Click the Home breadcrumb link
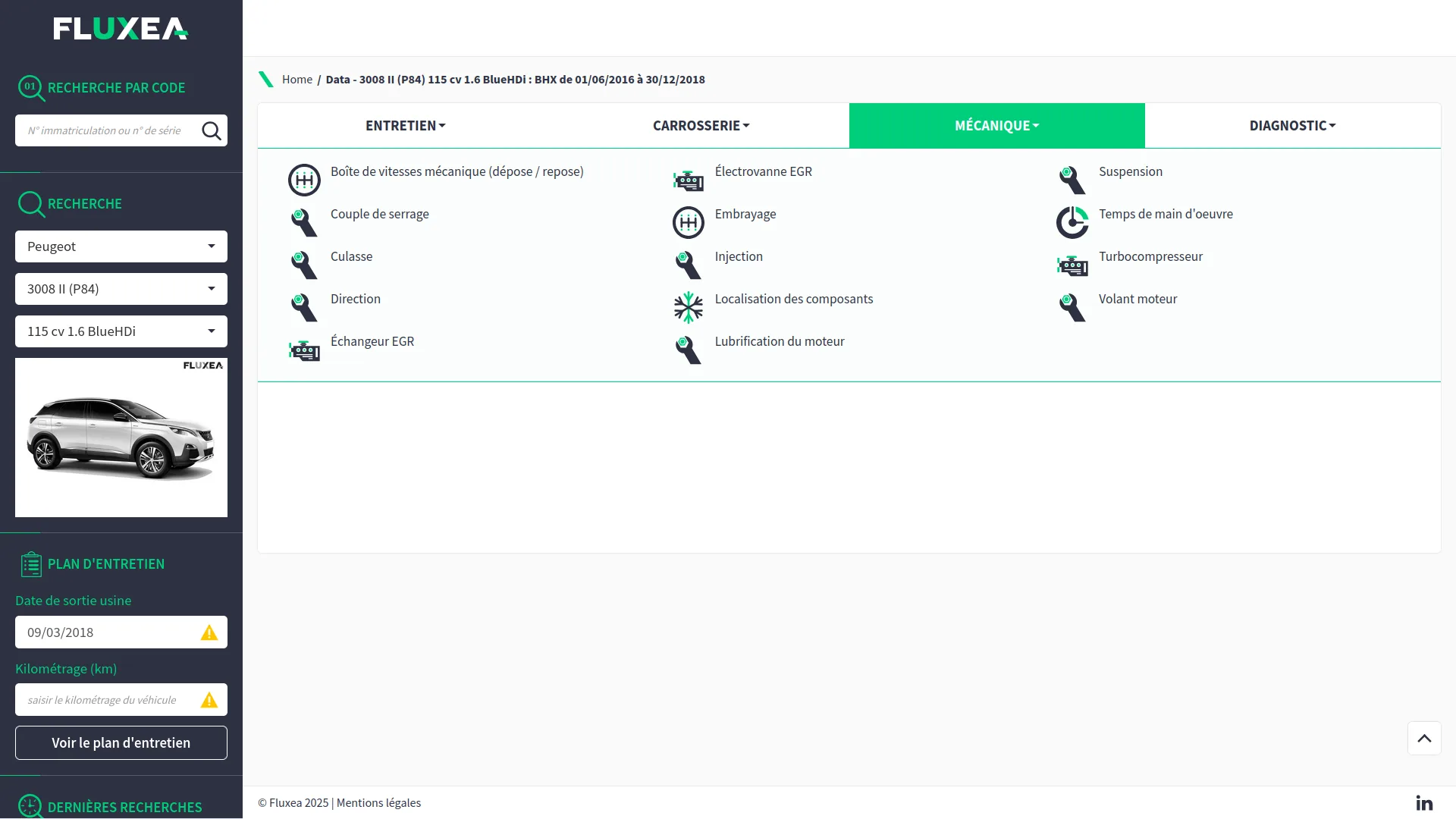The height and width of the screenshot is (819, 1456). point(297,80)
